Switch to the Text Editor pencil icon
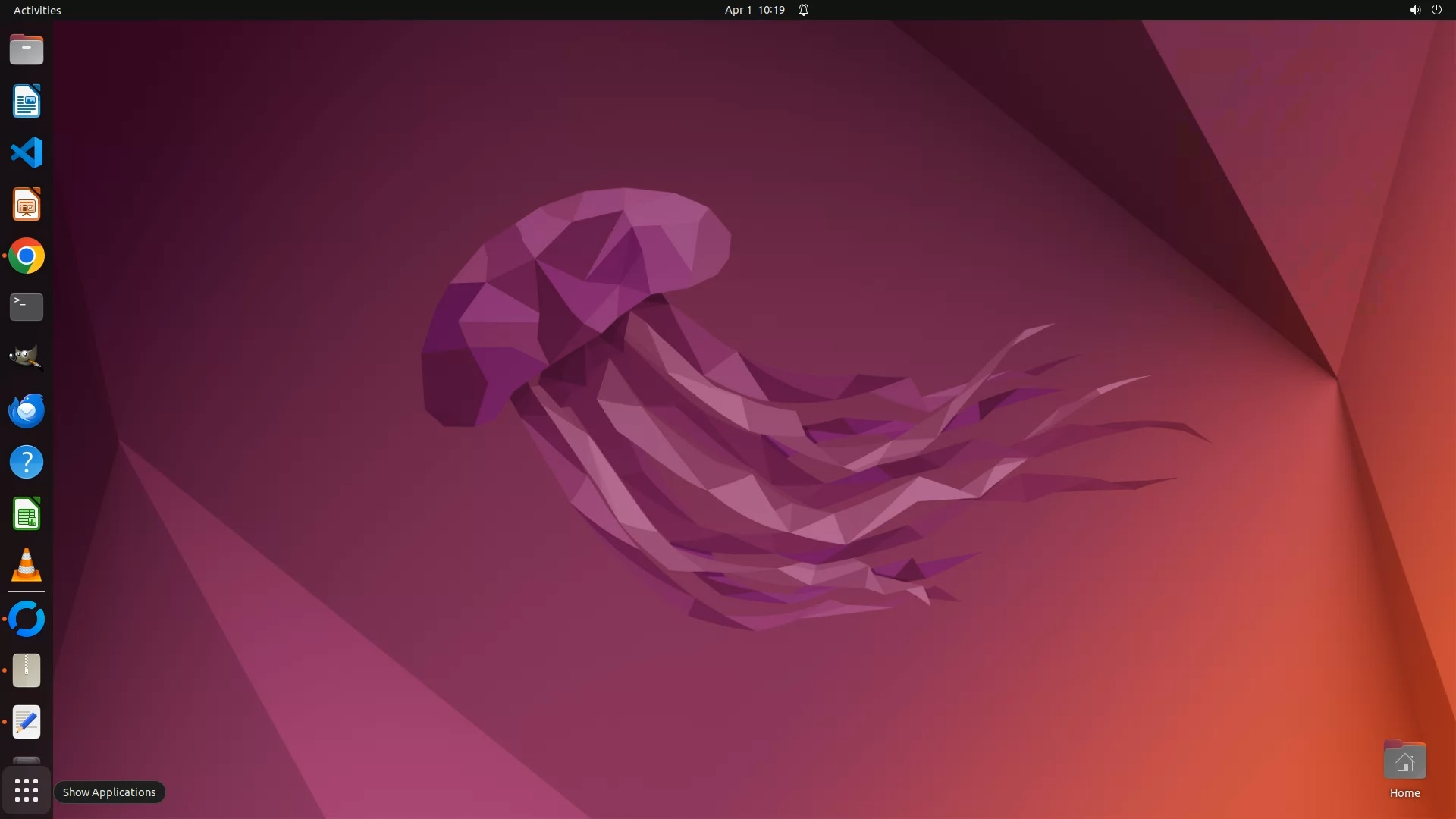Image resolution: width=1456 pixels, height=819 pixels. (x=27, y=722)
